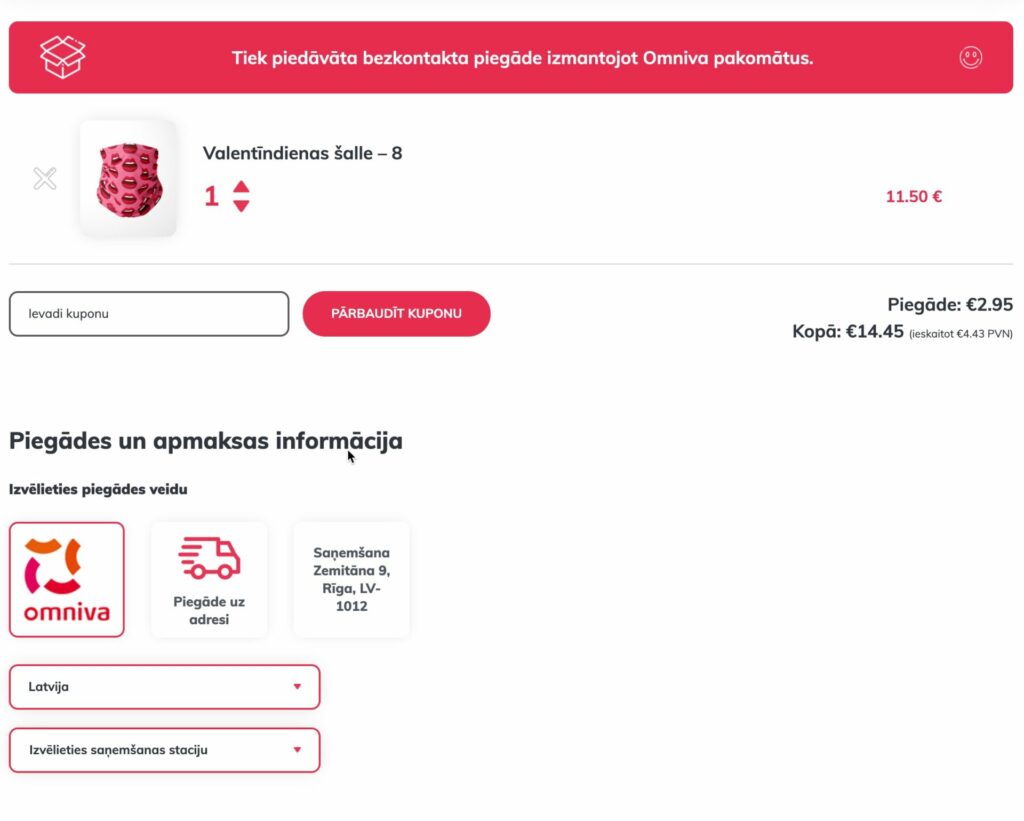Select Omniva delivery method
The width and height of the screenshot is (1024, 821).
click(66, 579)
